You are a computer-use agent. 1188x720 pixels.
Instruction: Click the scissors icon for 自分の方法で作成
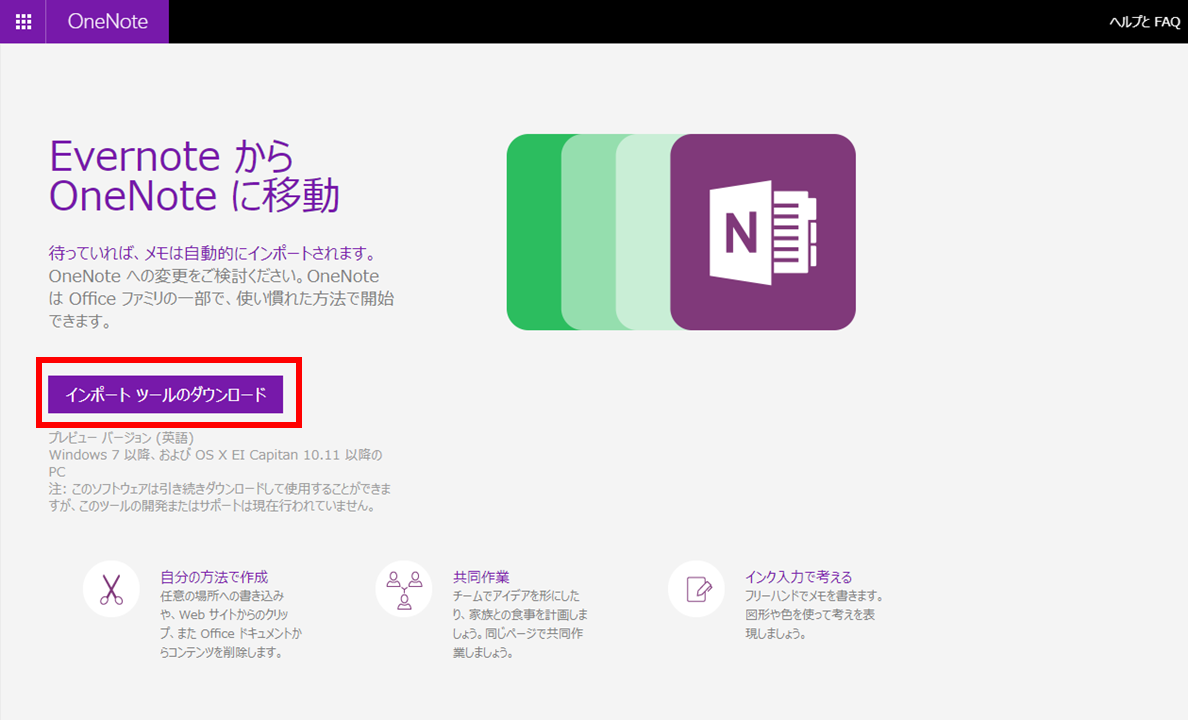tap(111, 589)
